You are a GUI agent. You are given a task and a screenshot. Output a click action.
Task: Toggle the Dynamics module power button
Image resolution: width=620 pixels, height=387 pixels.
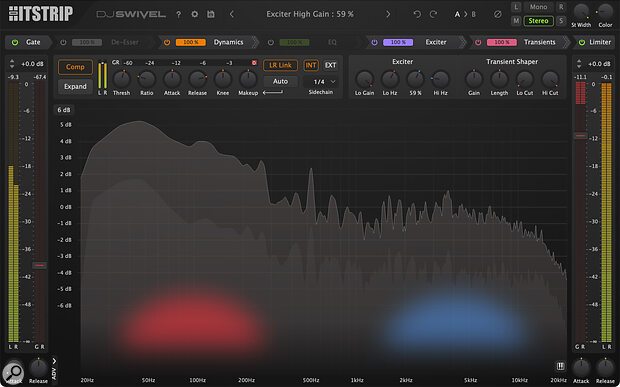click(x=167, y=42)
